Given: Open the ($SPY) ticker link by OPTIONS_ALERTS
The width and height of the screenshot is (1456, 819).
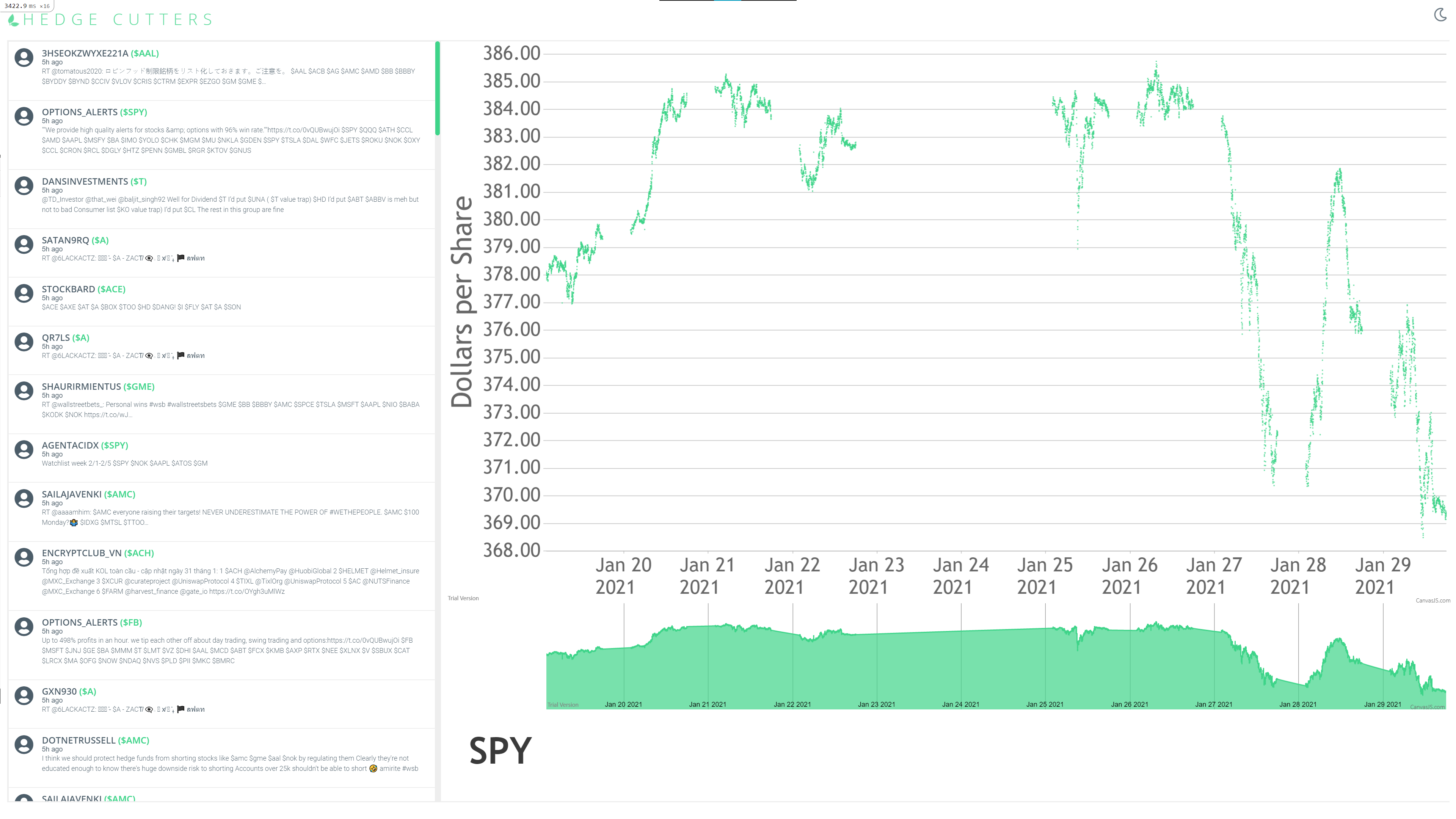Looking at the screenshot, I should pyautogui.click(x=133, y=112).
